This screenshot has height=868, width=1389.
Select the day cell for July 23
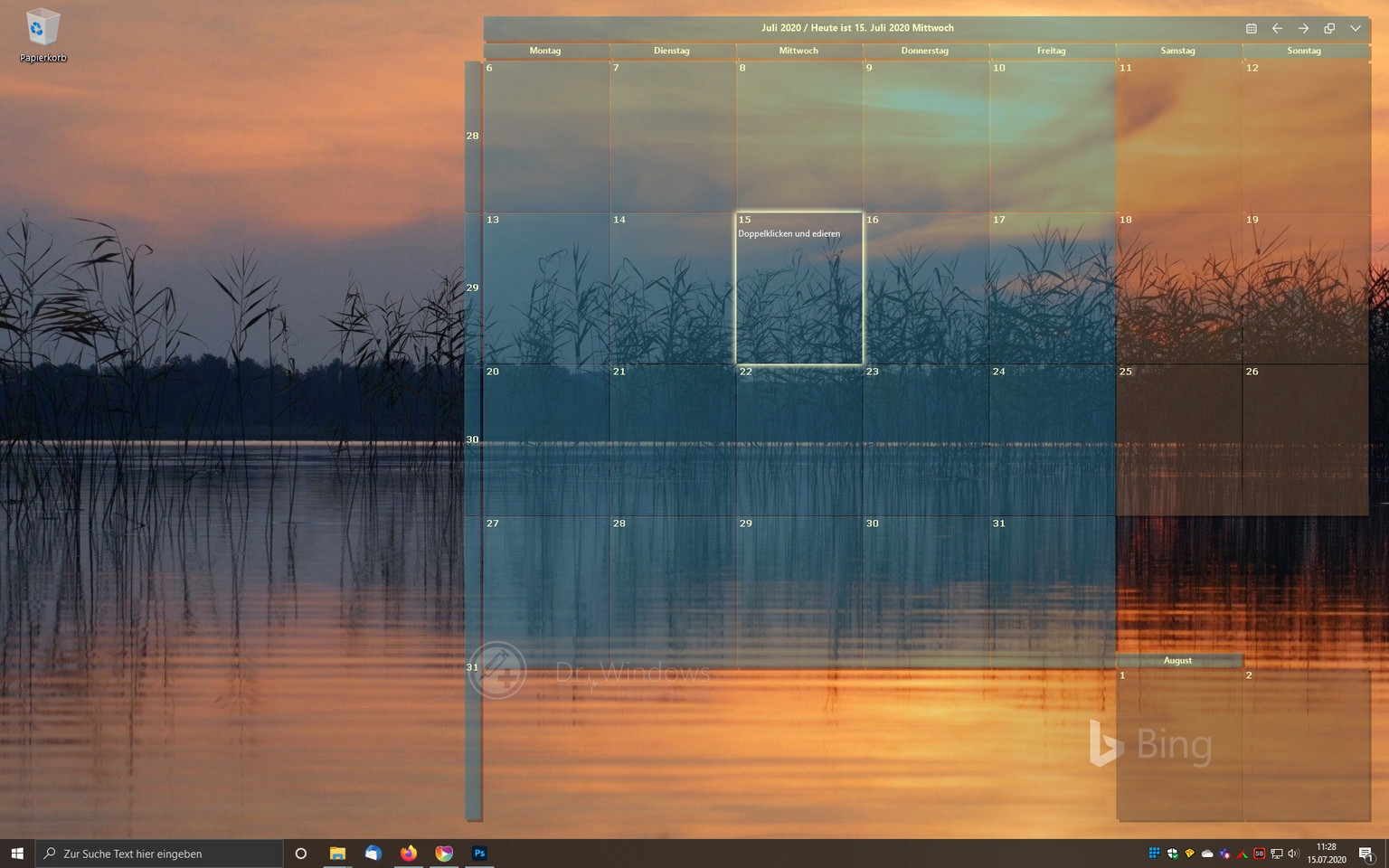(x=926, y=440)
